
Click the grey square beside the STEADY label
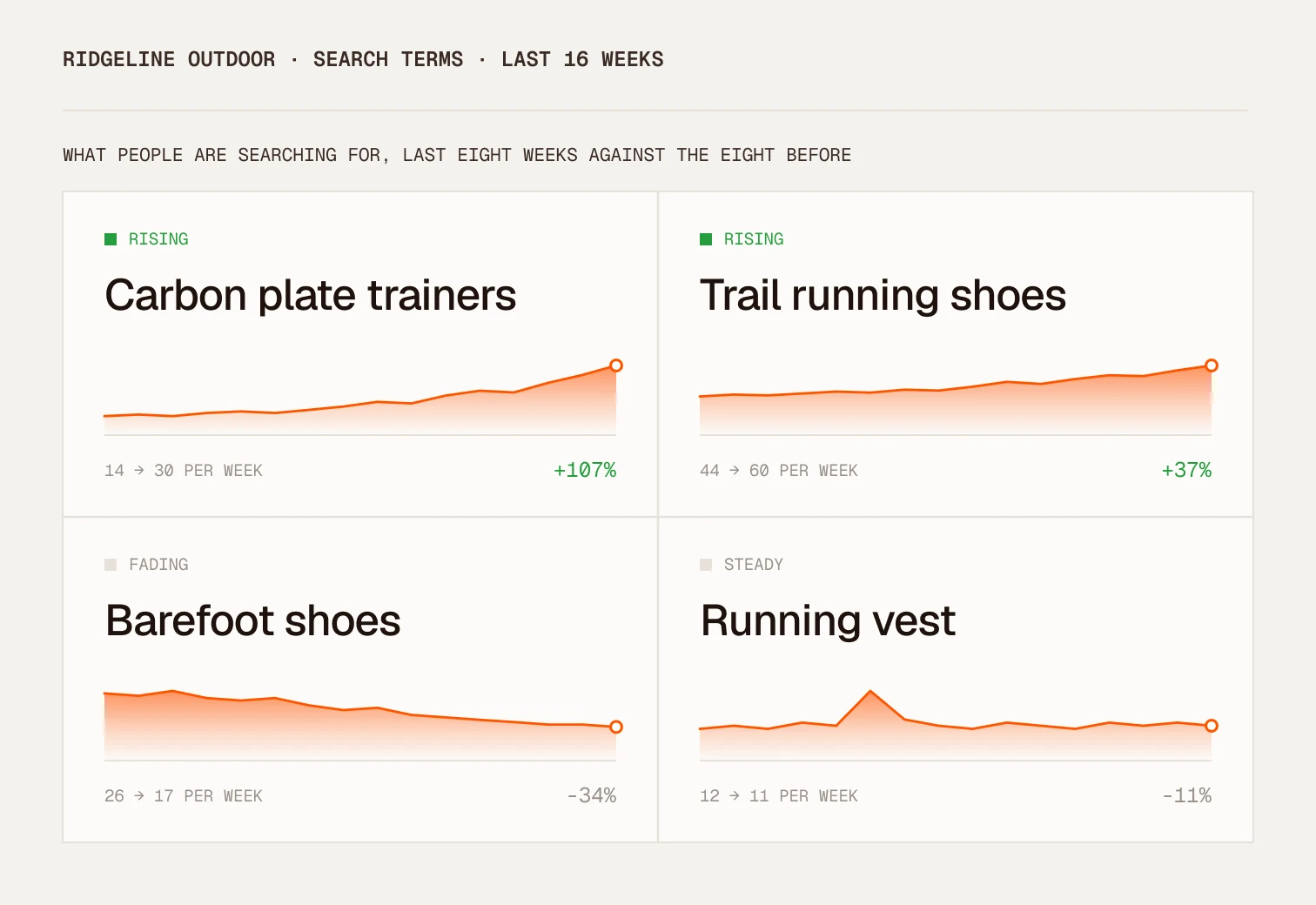click(x=706, y=565)
